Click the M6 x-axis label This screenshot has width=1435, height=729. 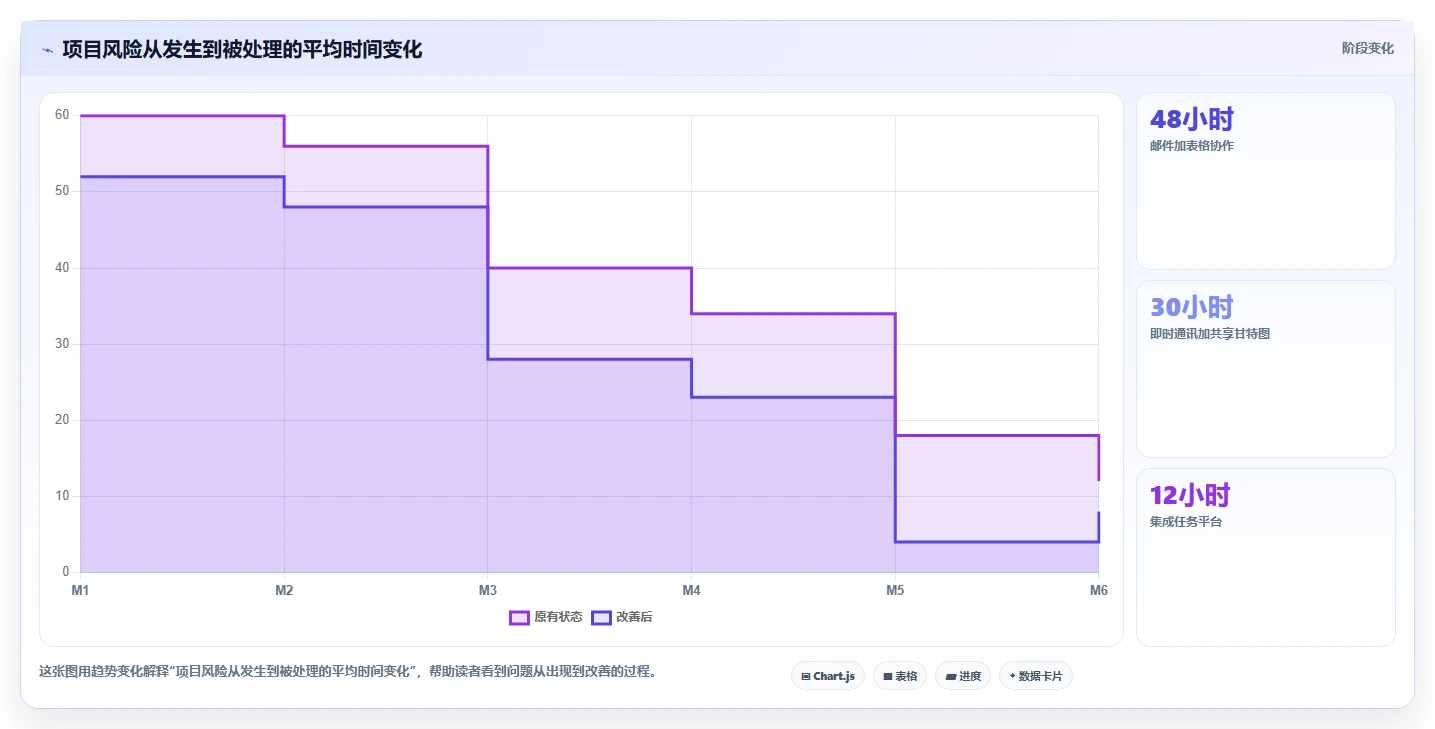point(1098,591)
